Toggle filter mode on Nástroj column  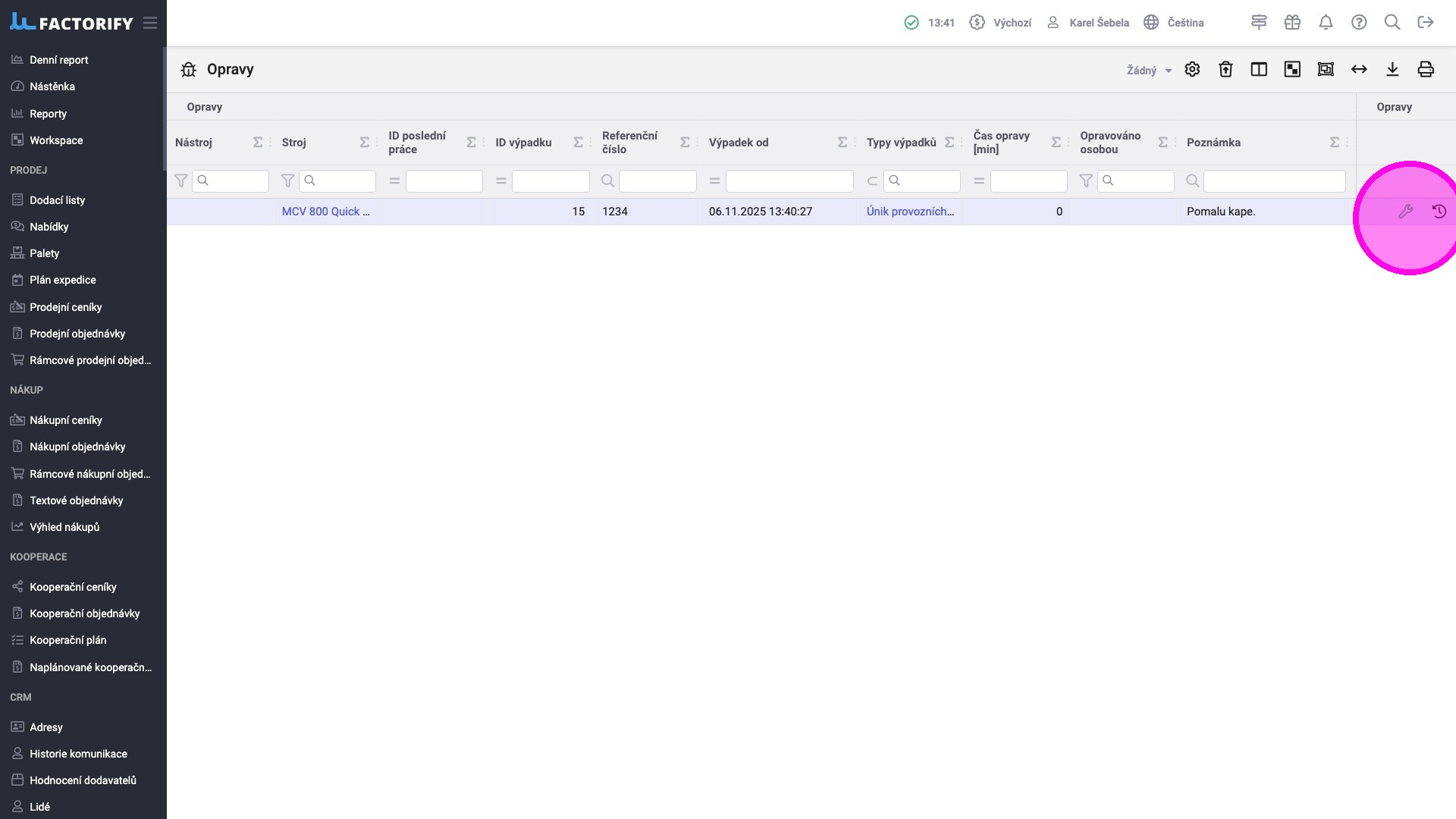[x=180, y=180]
